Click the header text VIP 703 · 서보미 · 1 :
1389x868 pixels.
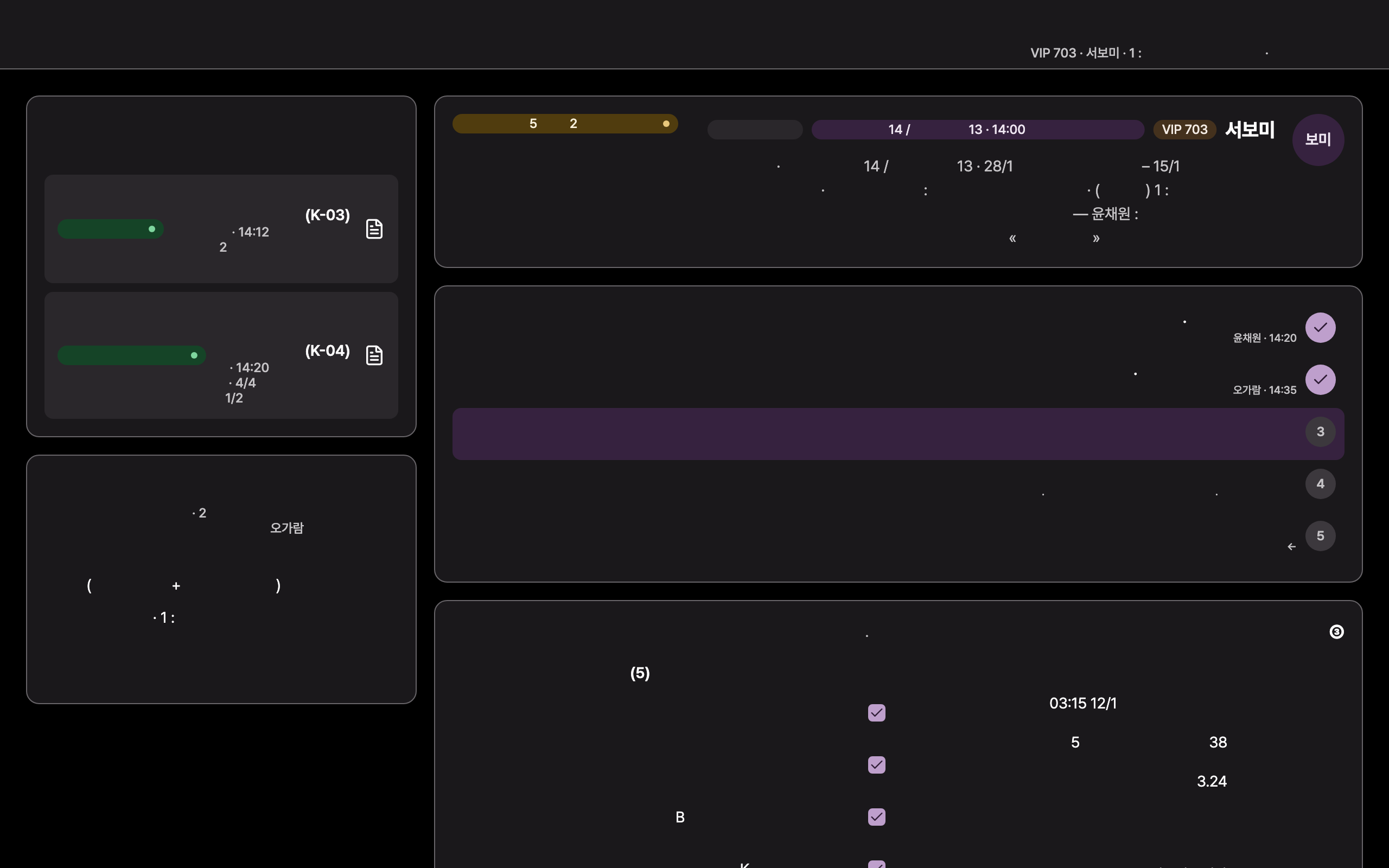1086,53
